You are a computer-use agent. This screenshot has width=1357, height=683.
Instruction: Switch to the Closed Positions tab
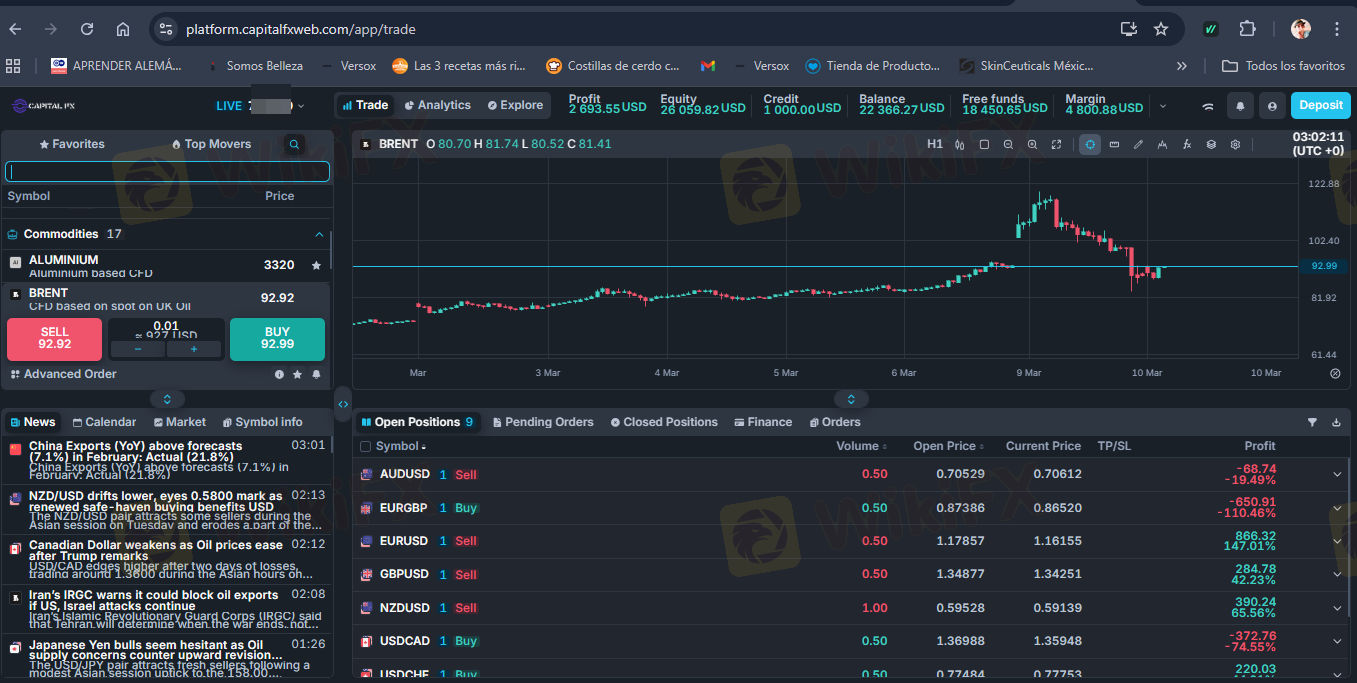(663, 422)
